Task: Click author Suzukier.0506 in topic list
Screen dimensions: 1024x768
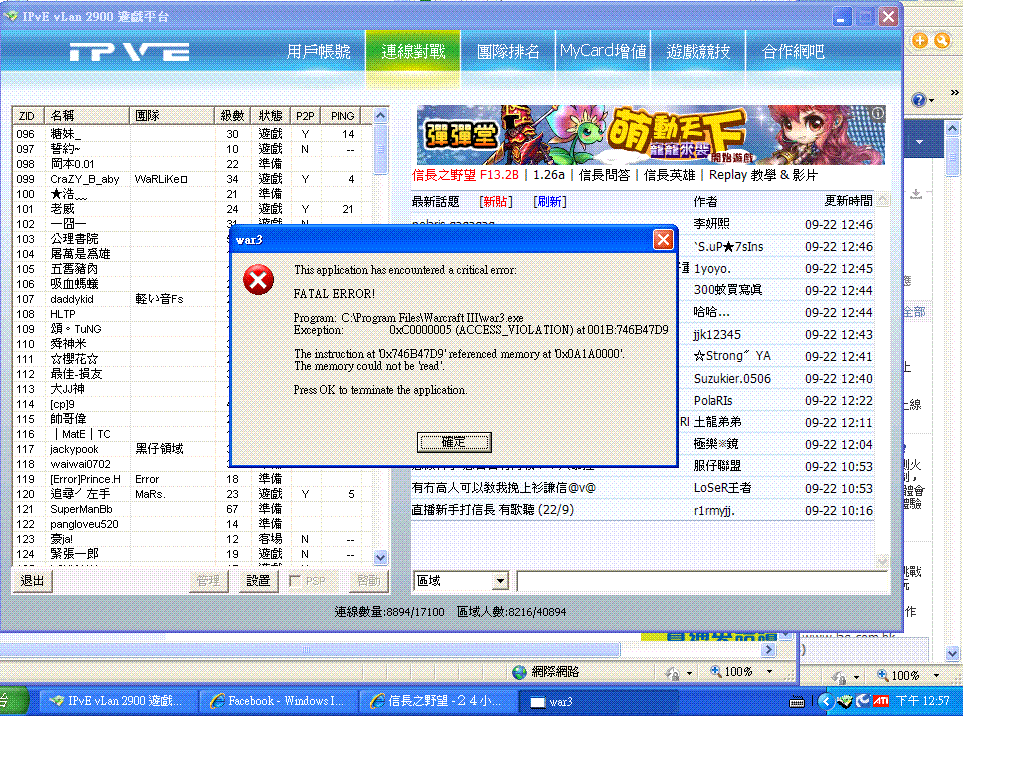Action: pos(732,379)
